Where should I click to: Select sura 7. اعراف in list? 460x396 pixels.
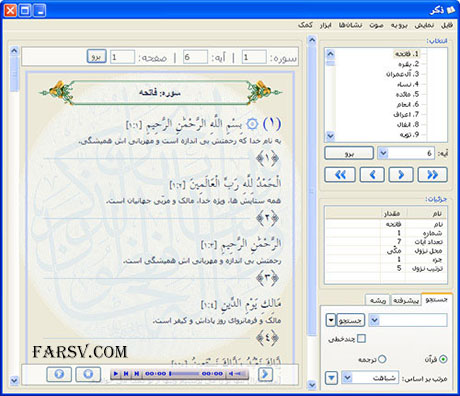pyautogui.click(x=406, y=114)
